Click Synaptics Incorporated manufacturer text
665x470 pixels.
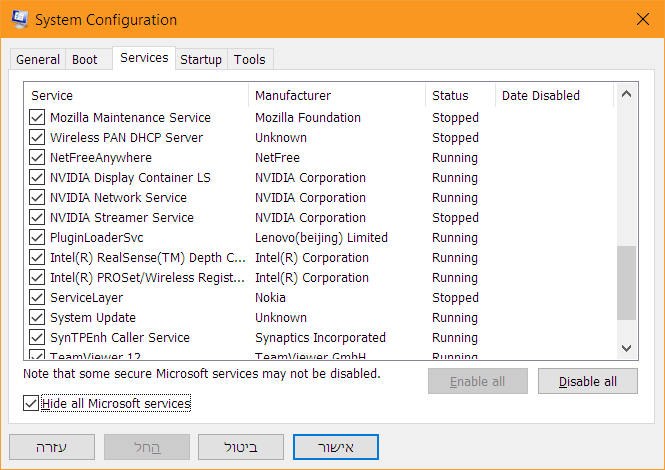[320, 338]
